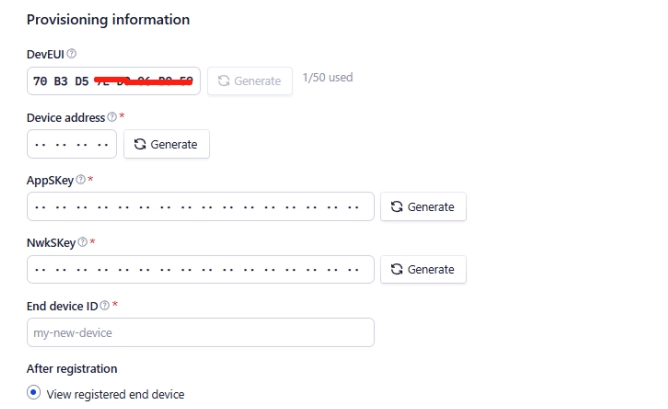This screenshot has height=409, width=668.
Task: Open the DevEUI help tooltip icon
Action: coord(72,54)
